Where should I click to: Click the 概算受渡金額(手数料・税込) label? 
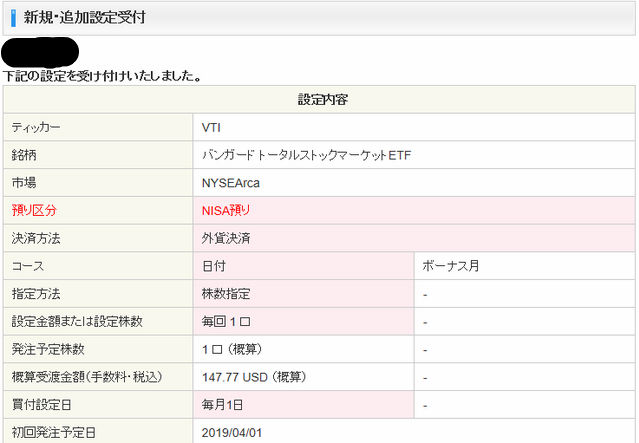(x=87, y=377)
